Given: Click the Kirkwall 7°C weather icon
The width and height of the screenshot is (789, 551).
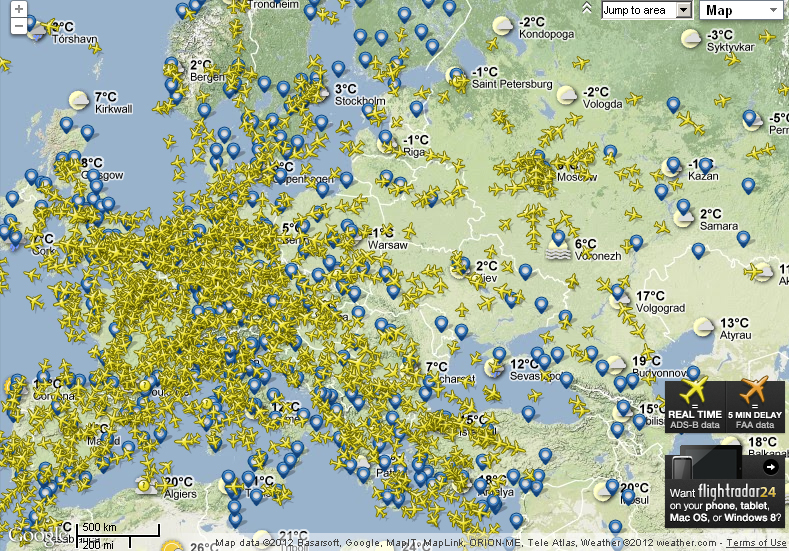Looking at the screenshot, I should point(79,100).
